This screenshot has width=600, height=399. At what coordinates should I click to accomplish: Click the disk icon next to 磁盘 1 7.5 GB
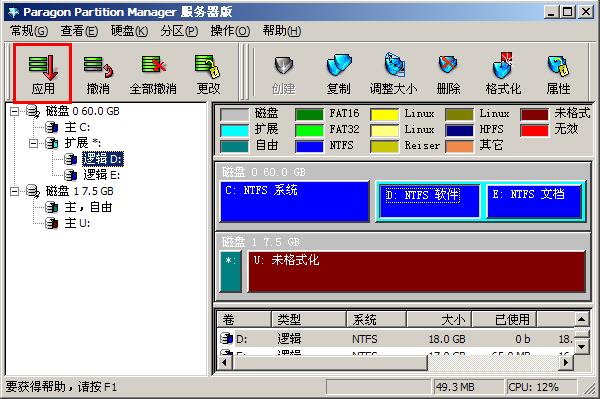pyautogui.click(x=33, y=191)
